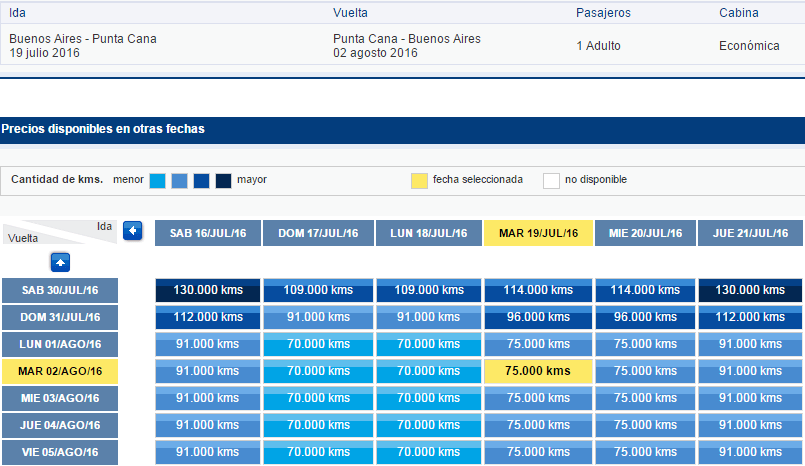Image resolution: width=805 pixels, height=466 pixels.
Task: Click the yellow fecha seleccionada swatch
Action: click(x=419, y=181)
